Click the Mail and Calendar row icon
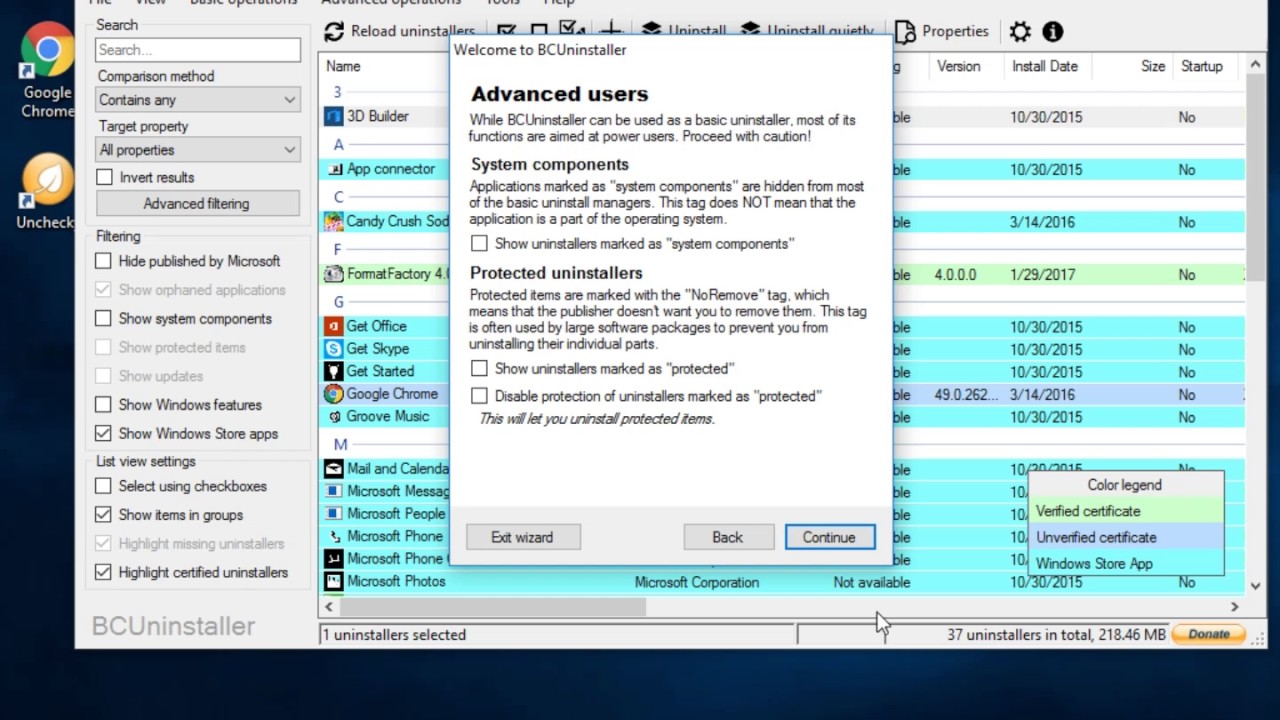The image size is (1280, 720). click(x=334, y=469)
